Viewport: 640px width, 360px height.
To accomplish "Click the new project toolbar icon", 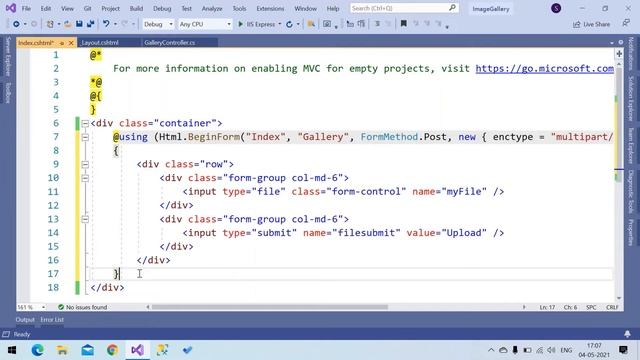I will tap(50, 24).
